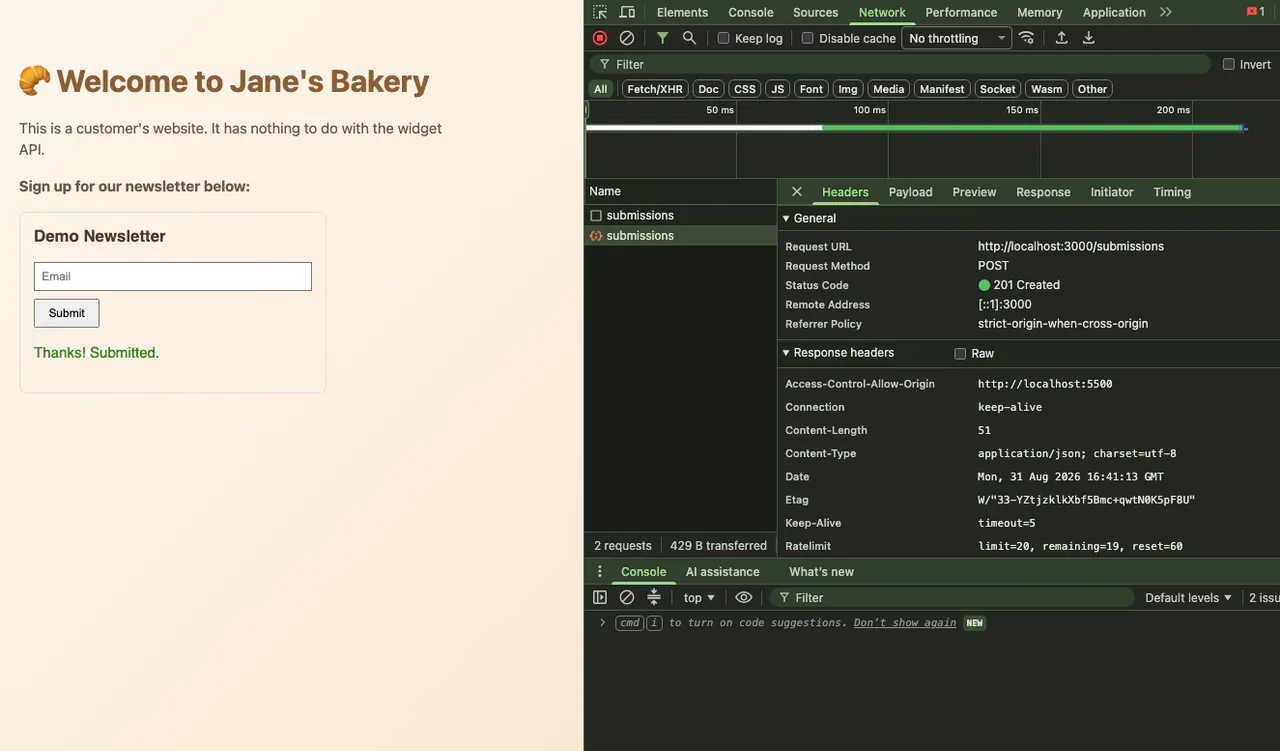Toggle the device toolbar icon
Viewport: 1280px width, 751px height.
click(627, 12)
